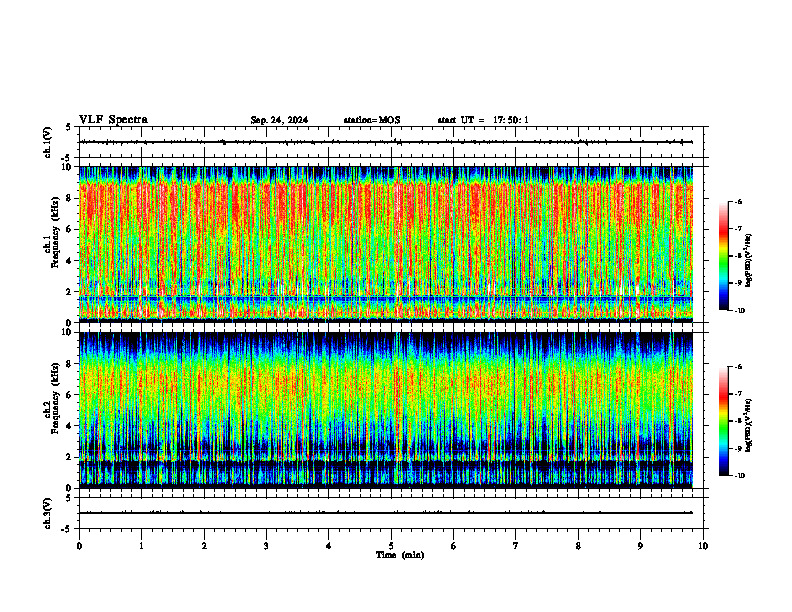Select the date text "Sep. 24, 2024"

[x=279, y=120]
